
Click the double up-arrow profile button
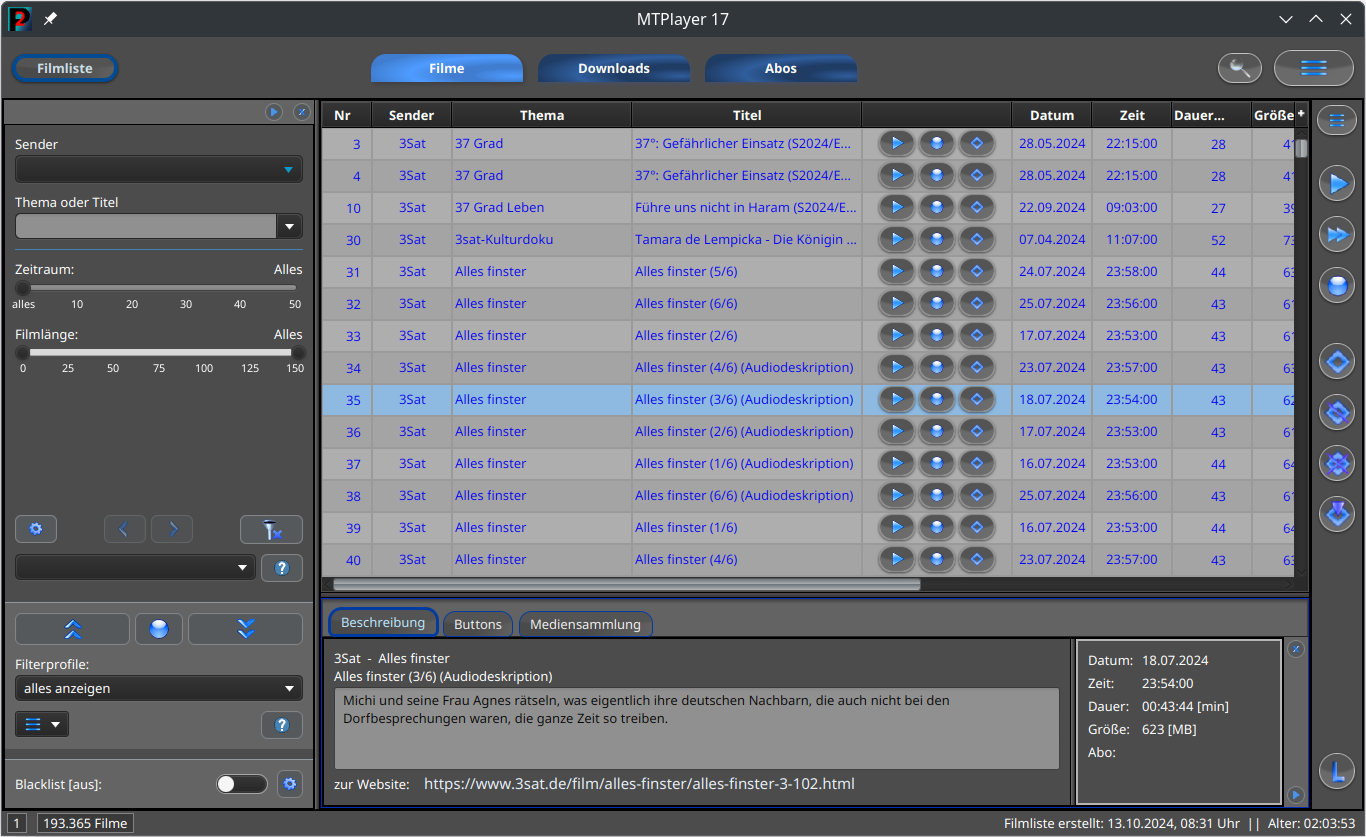pos(72,629)
